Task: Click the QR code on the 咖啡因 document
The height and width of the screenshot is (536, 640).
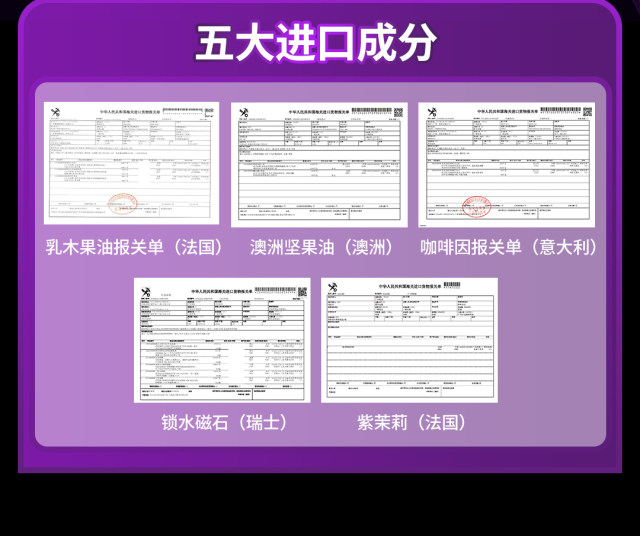Action: (585, 112)
